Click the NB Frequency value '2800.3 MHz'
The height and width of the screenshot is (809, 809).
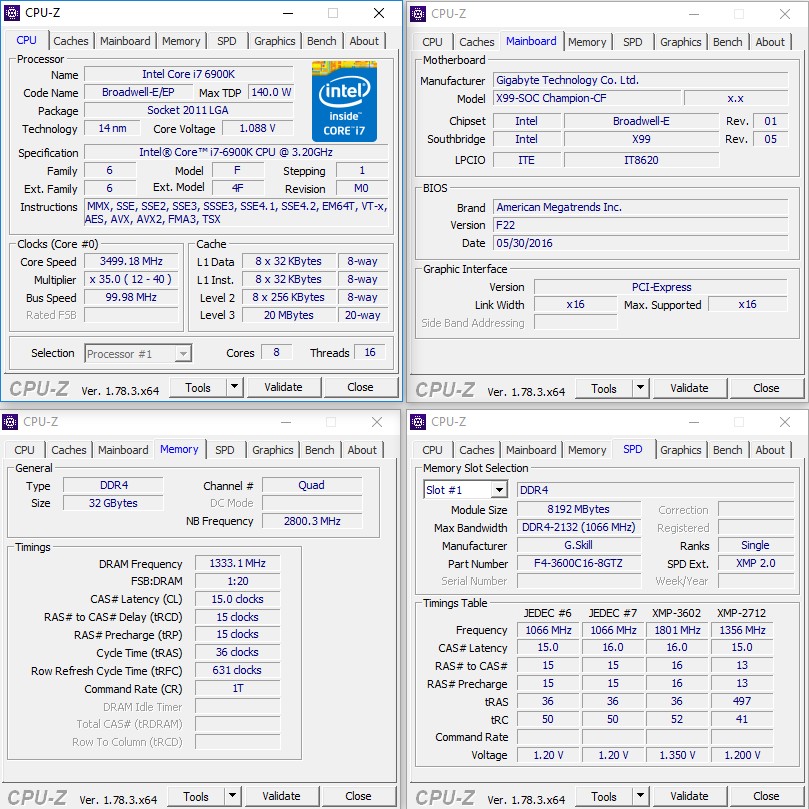pyautogui.click(x=312, y=521)
